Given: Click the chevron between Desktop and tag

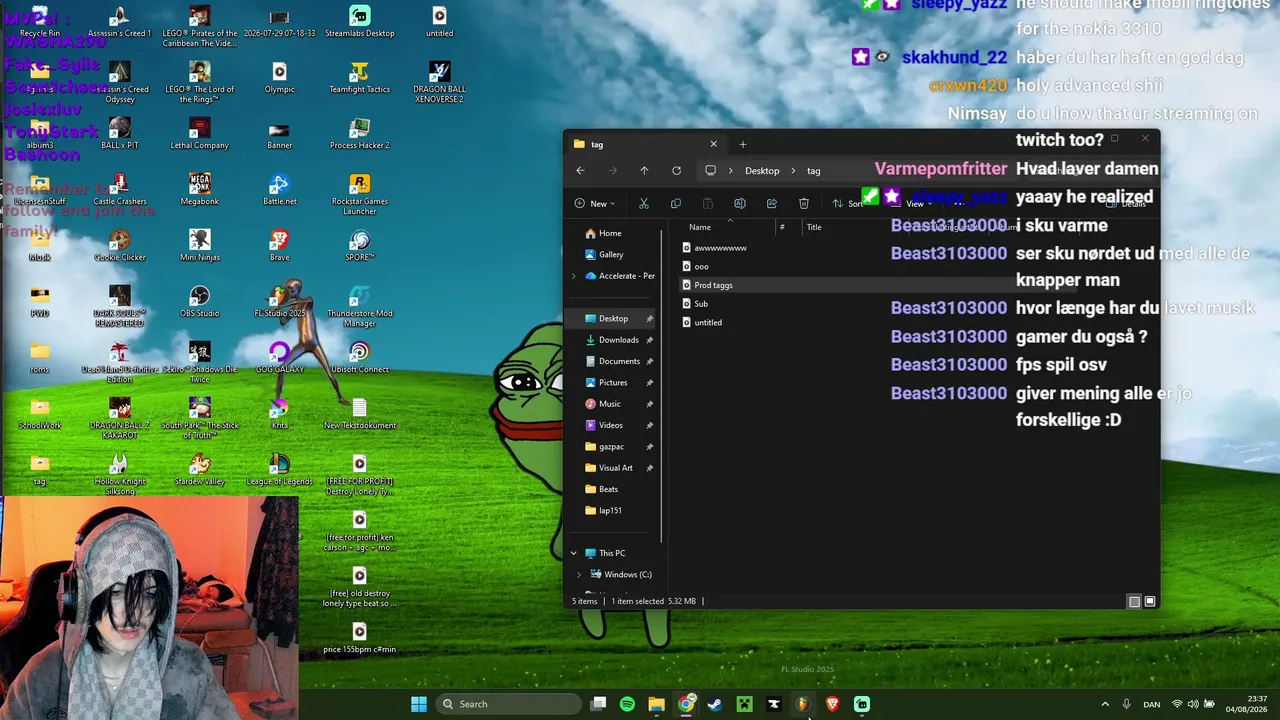Looking at the screenshot, I should coord(794,171).
